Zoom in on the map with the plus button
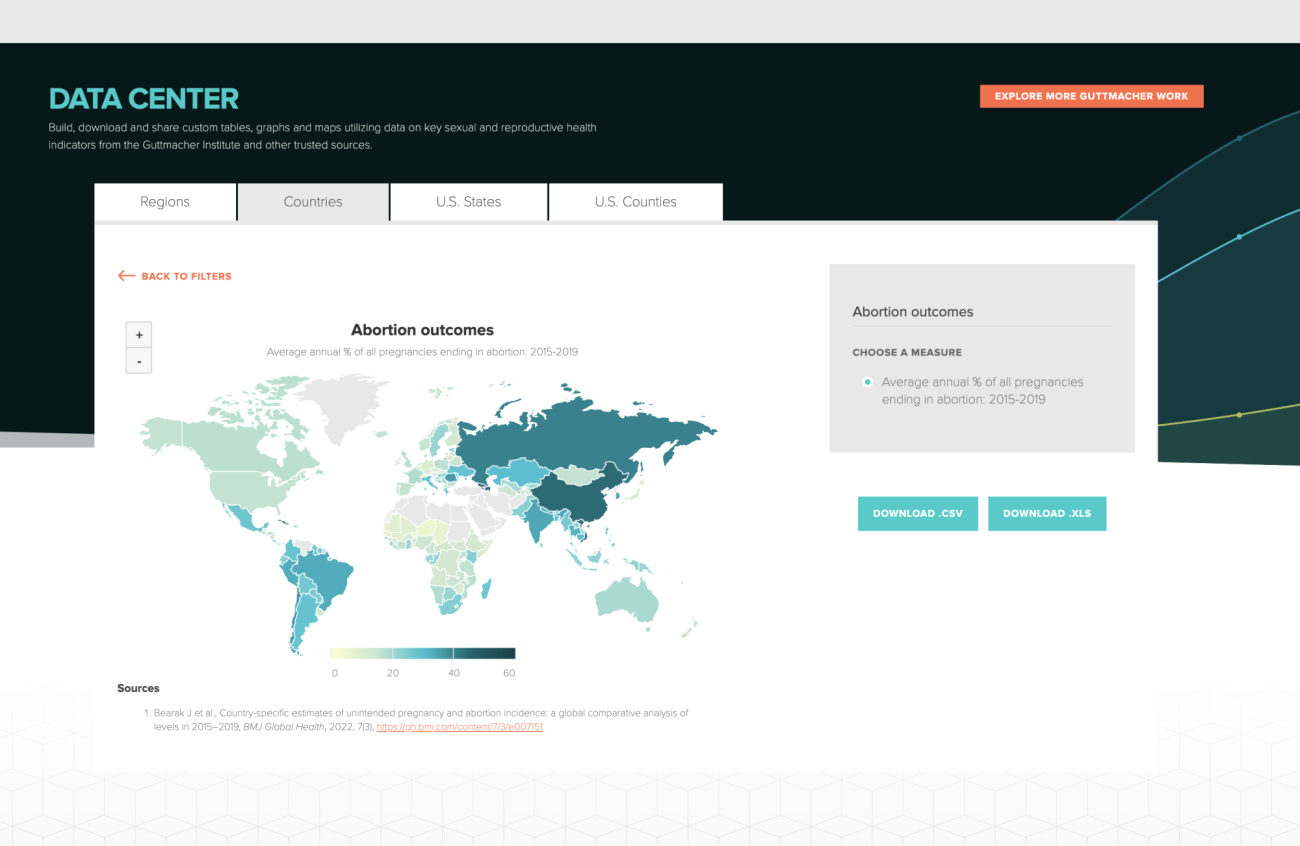 click(139, 335)
